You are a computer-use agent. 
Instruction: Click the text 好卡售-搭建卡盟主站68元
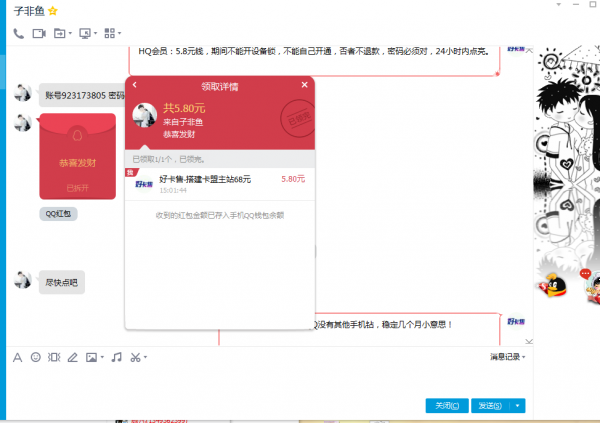205,179
